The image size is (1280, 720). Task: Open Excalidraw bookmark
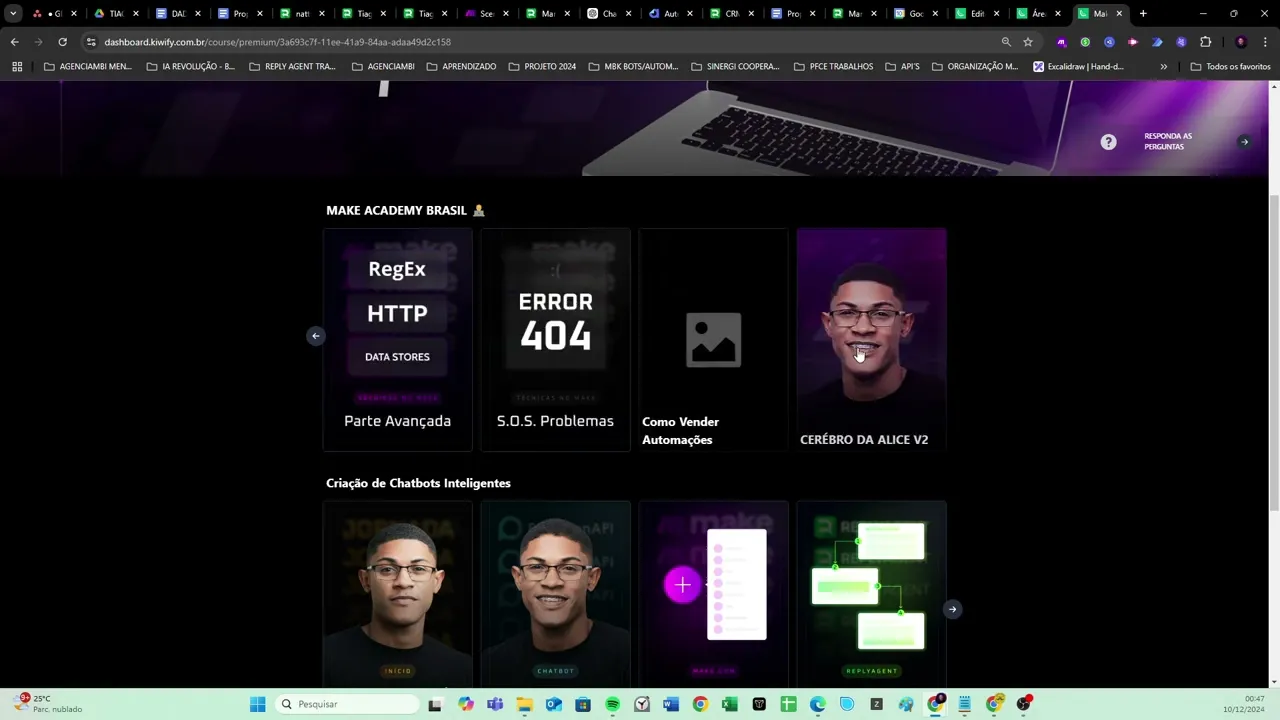[x=1078, y=66]
